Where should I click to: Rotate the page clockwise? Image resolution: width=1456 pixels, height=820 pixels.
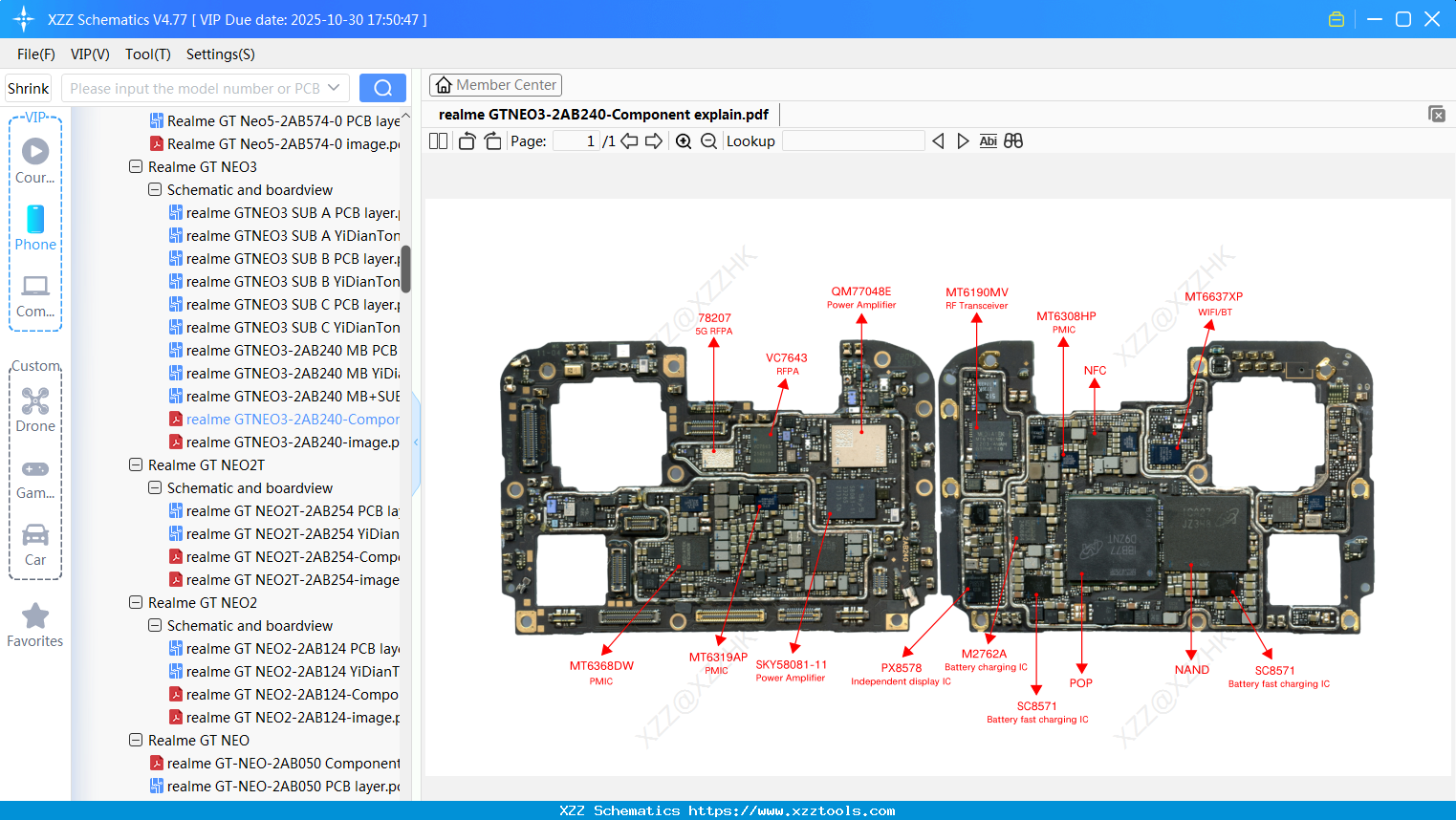pos(492,140)
